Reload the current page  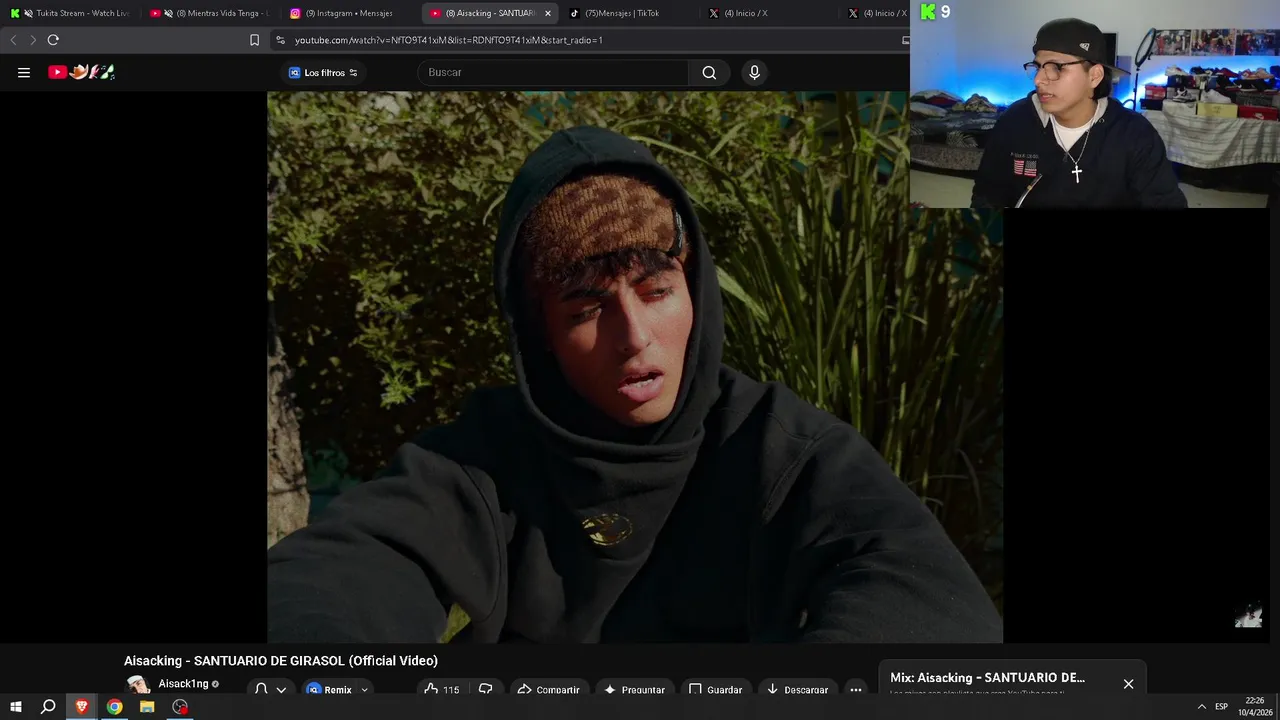pyautogui.click(x=53, y=40)
